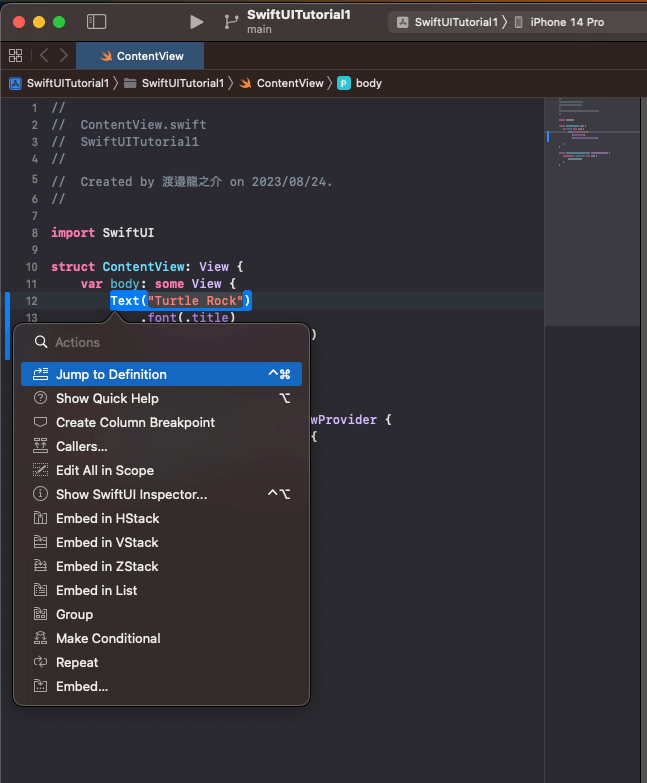Image resolution: width=647 pixels, height=783 pixels.
Task: Choose Embed in HStack
Action: click(162, 518)
